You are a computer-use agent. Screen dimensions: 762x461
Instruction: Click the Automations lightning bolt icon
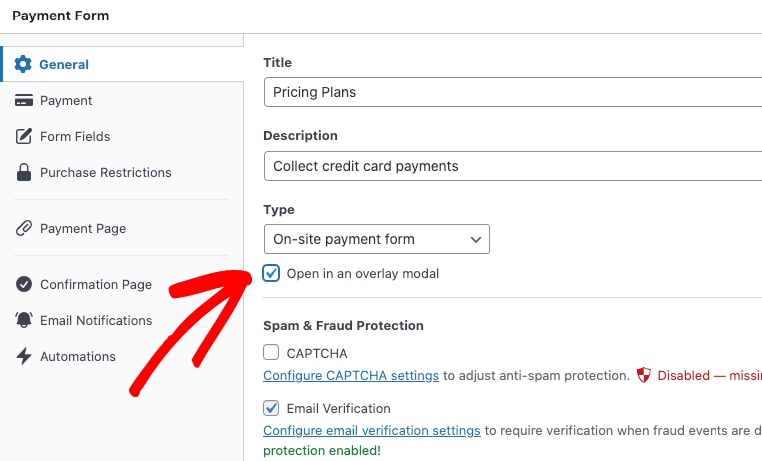[x=24, y=356]
